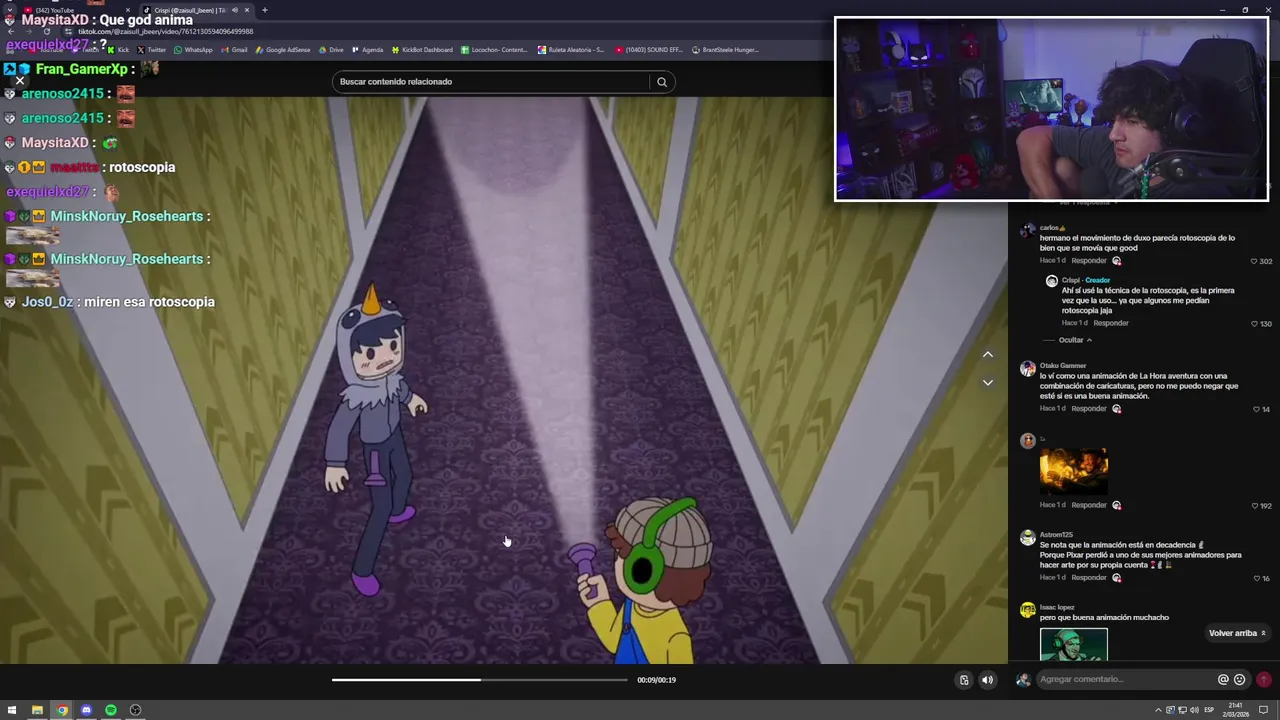The height and width of the screenshot is (720, 1280).
Task: Click the 'ESP' language indicator in the taskbar
Action: tap(1209, 710)
